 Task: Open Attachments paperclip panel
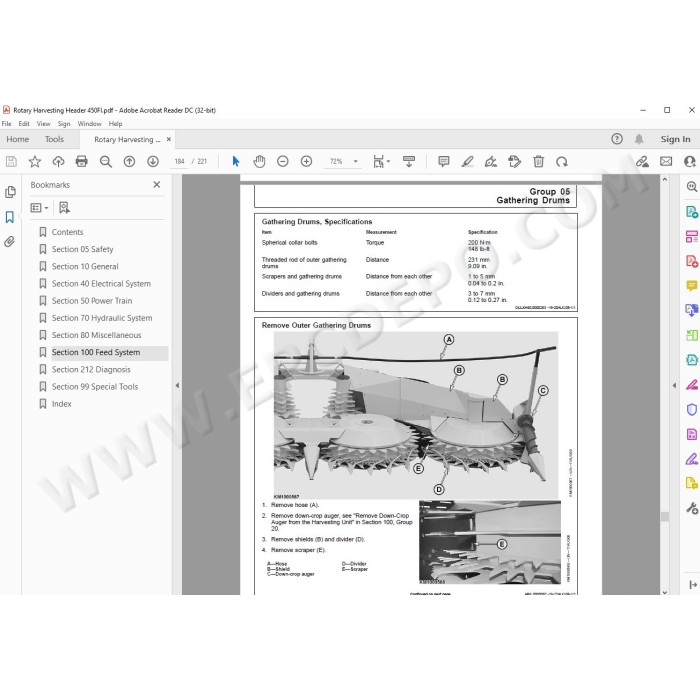pos(10,242)
